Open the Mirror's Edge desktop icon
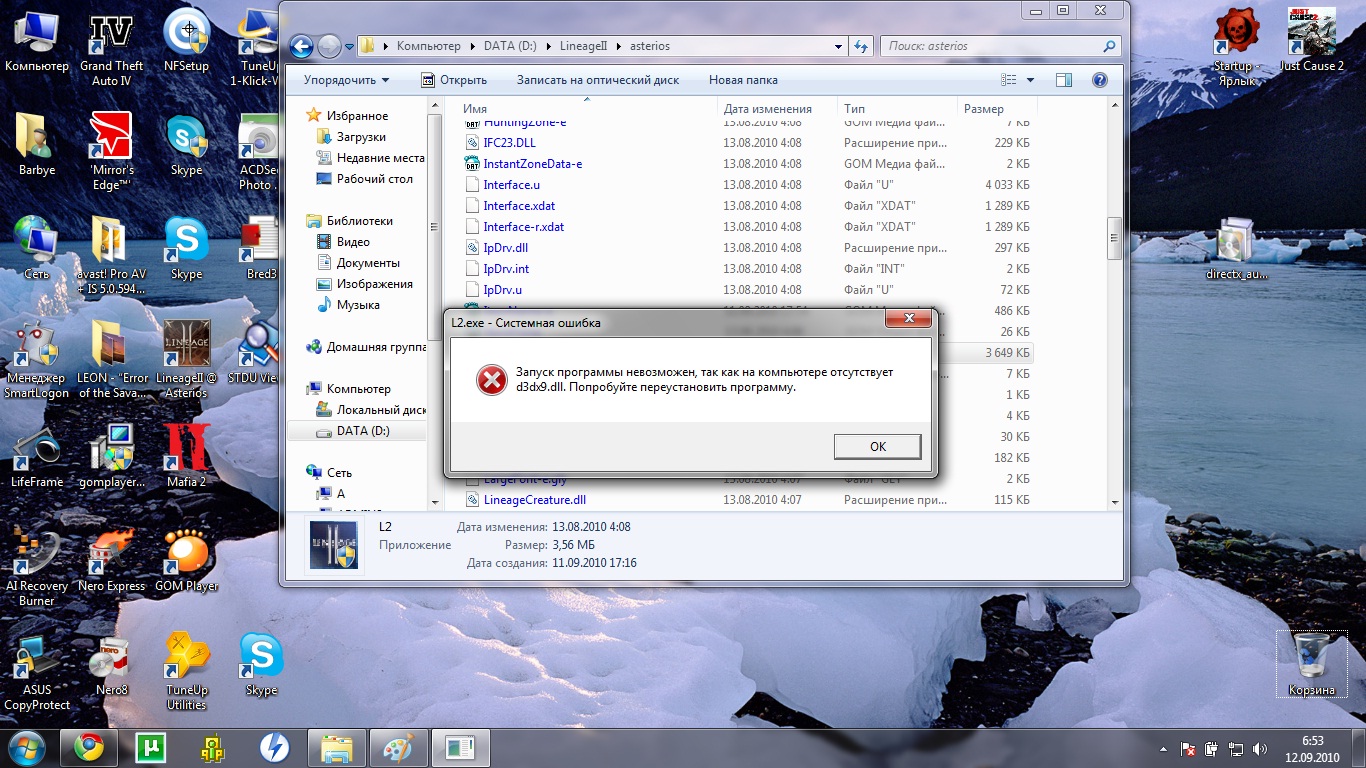Viewport: 1366px width, 768px height. tap(111, 143)
